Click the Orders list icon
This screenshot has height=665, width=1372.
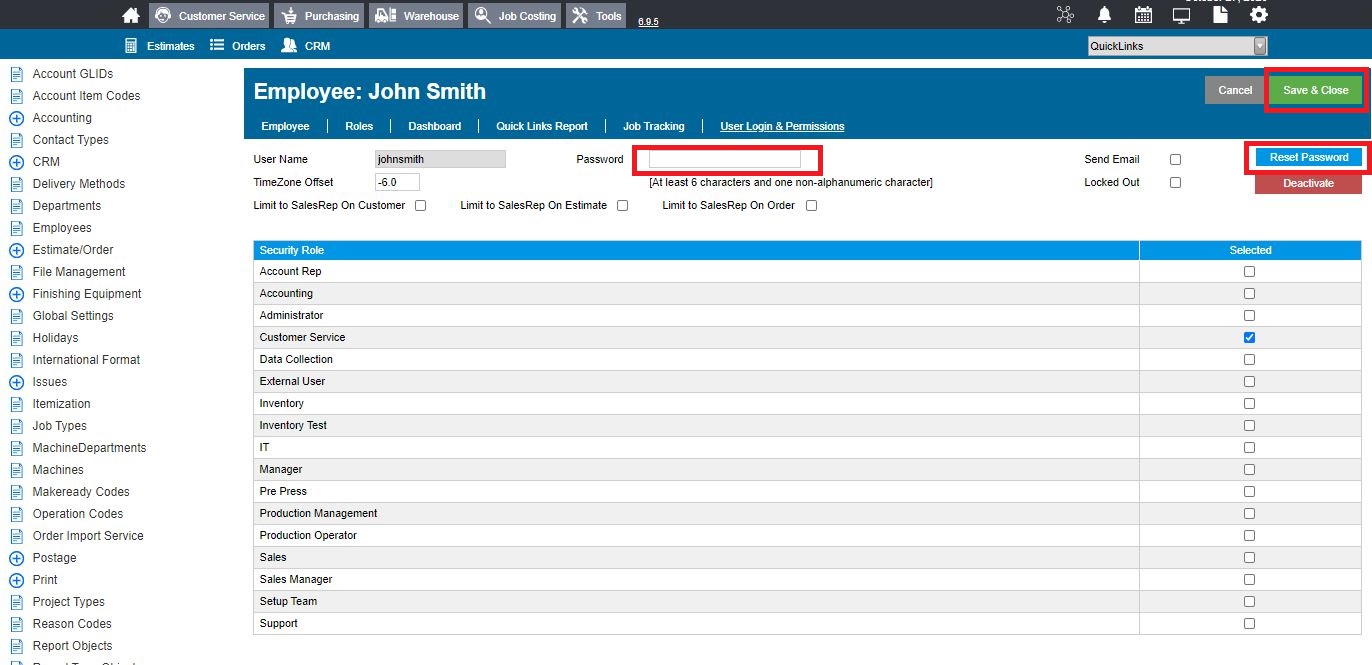point(217,46)
